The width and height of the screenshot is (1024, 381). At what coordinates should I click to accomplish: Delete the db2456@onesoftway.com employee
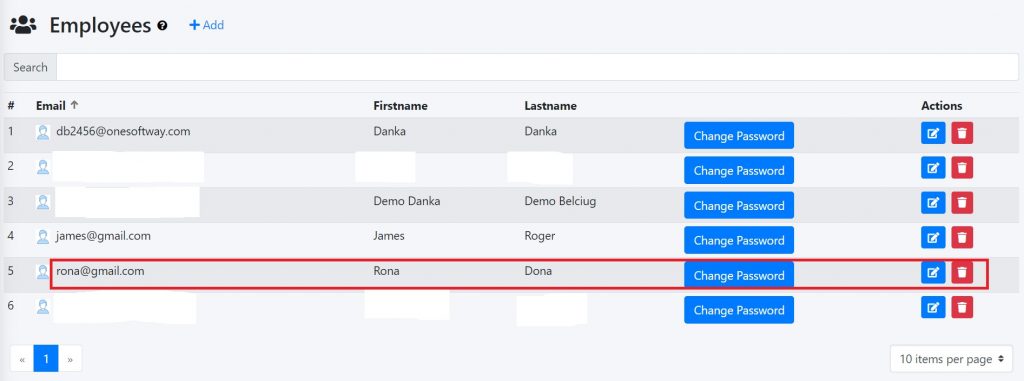(962, 133)
